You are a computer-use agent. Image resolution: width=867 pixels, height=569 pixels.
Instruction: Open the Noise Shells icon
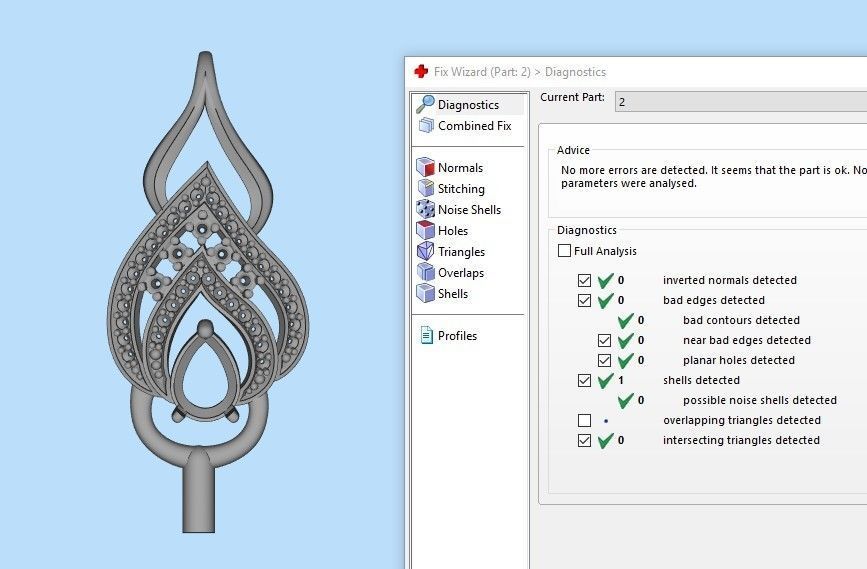425,210
